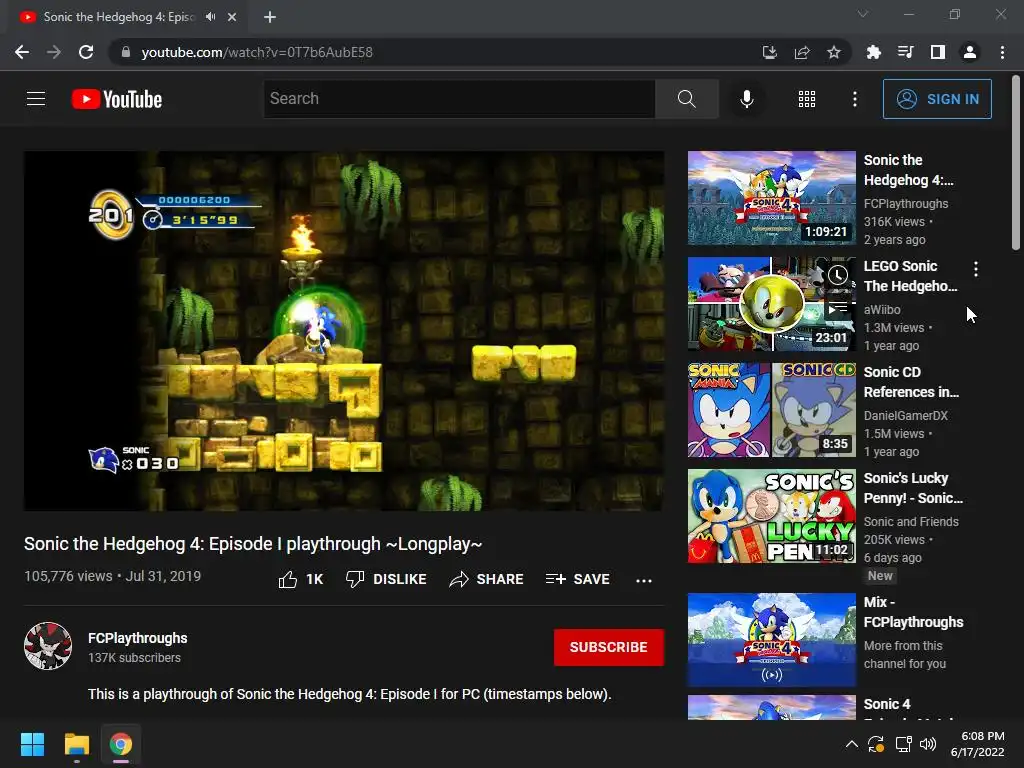Screen dimensions: 1024x768
Task: Add LEGO Sonic video to queue
Action: pyautogui.click(x=837, y=307)
